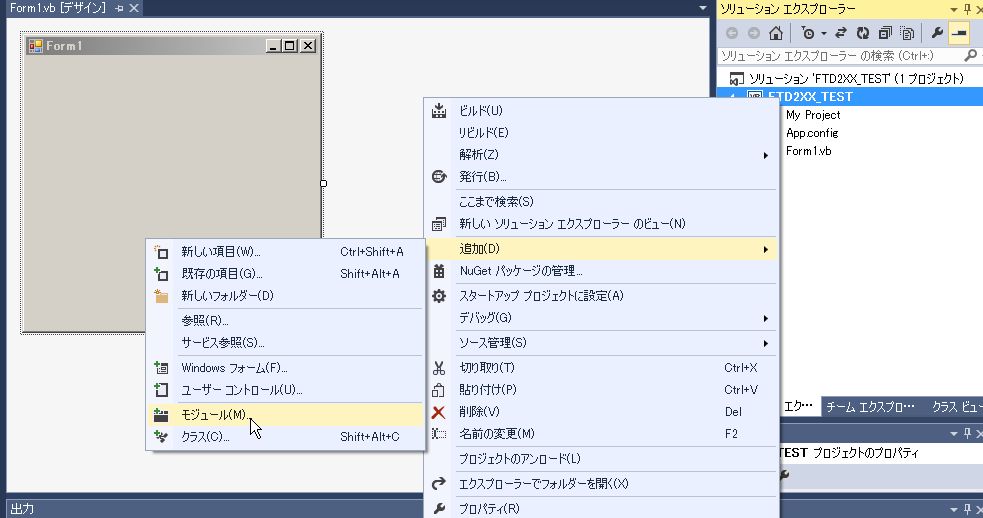Expand the ソース管理(S) submenu arrow
983x518 pixels.
click(x=765, y=344)
